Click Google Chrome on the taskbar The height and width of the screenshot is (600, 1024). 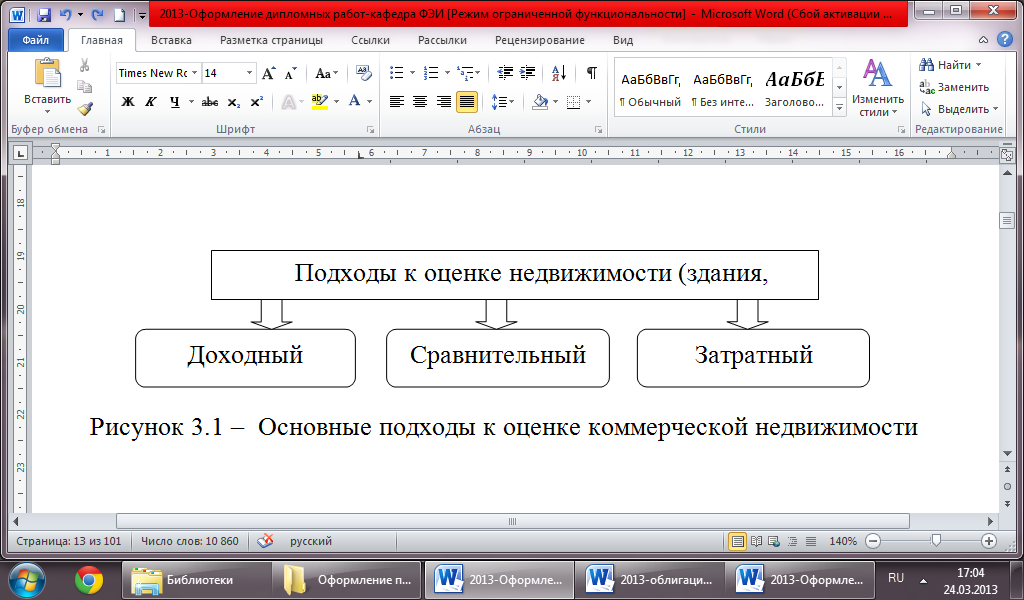tap(89, 580)
